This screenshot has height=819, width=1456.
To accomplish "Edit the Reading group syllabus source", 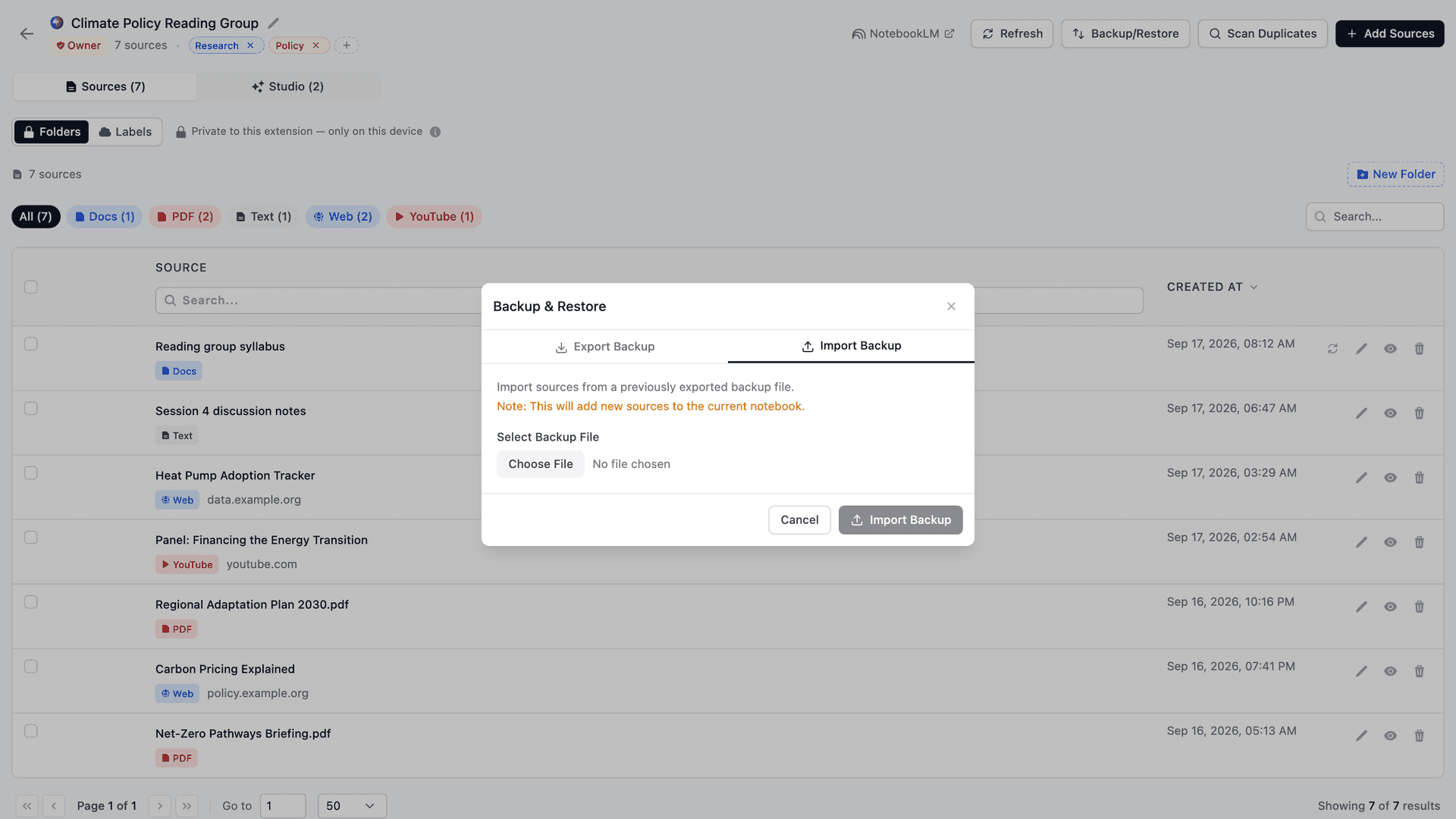I will (x=1361, y=349).
